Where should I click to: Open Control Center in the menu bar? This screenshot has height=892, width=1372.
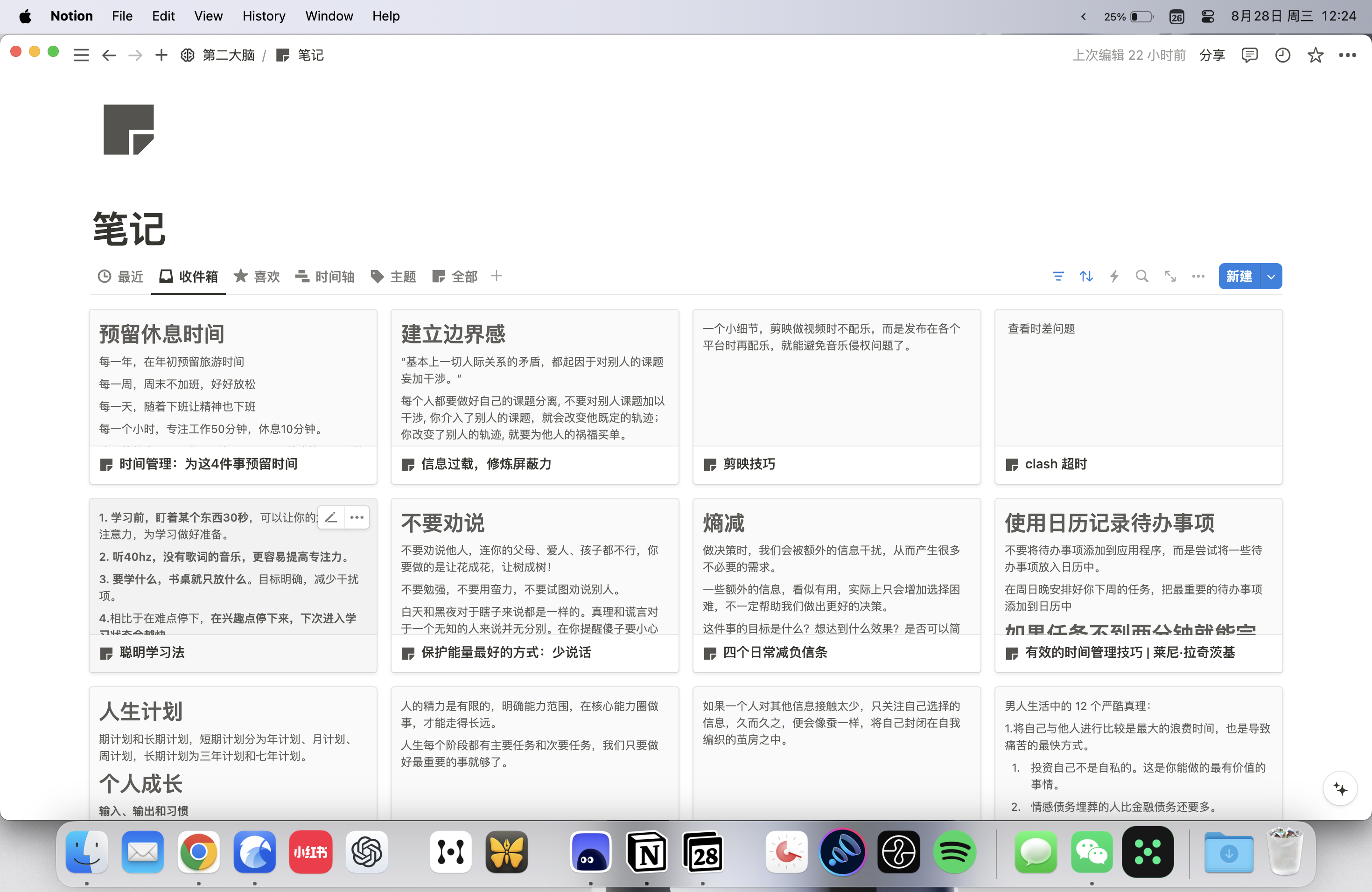pos(1208,17)
